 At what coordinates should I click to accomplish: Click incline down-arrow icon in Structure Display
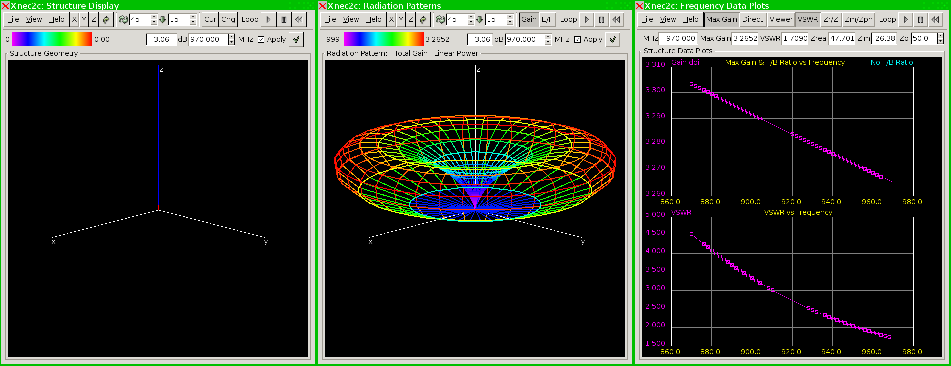163,19
